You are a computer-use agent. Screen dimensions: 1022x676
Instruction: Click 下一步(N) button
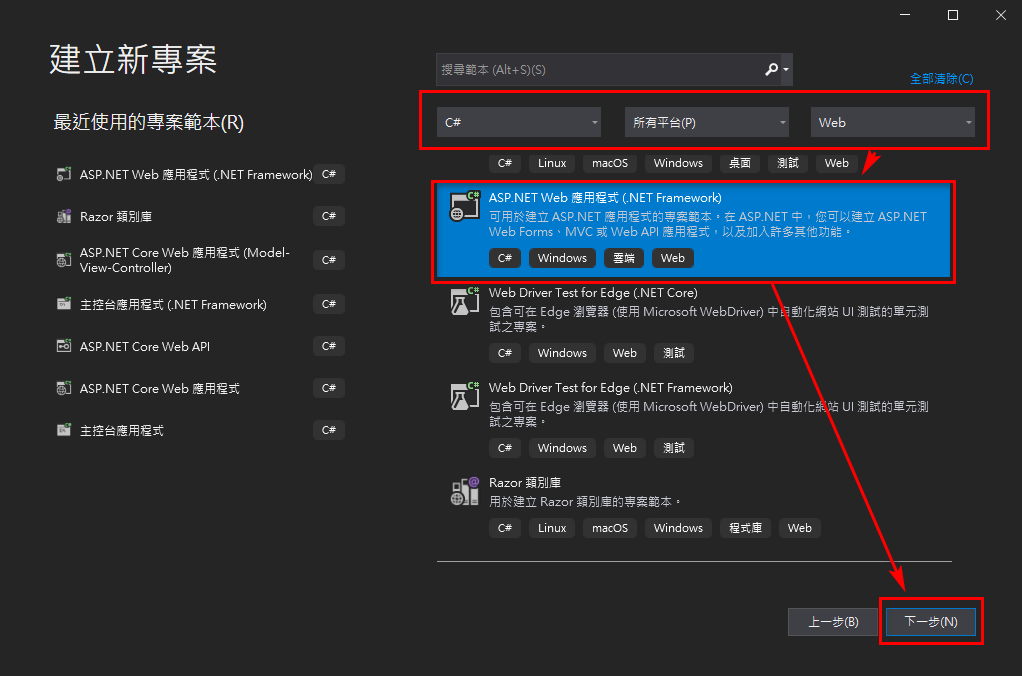click(931, 622)
